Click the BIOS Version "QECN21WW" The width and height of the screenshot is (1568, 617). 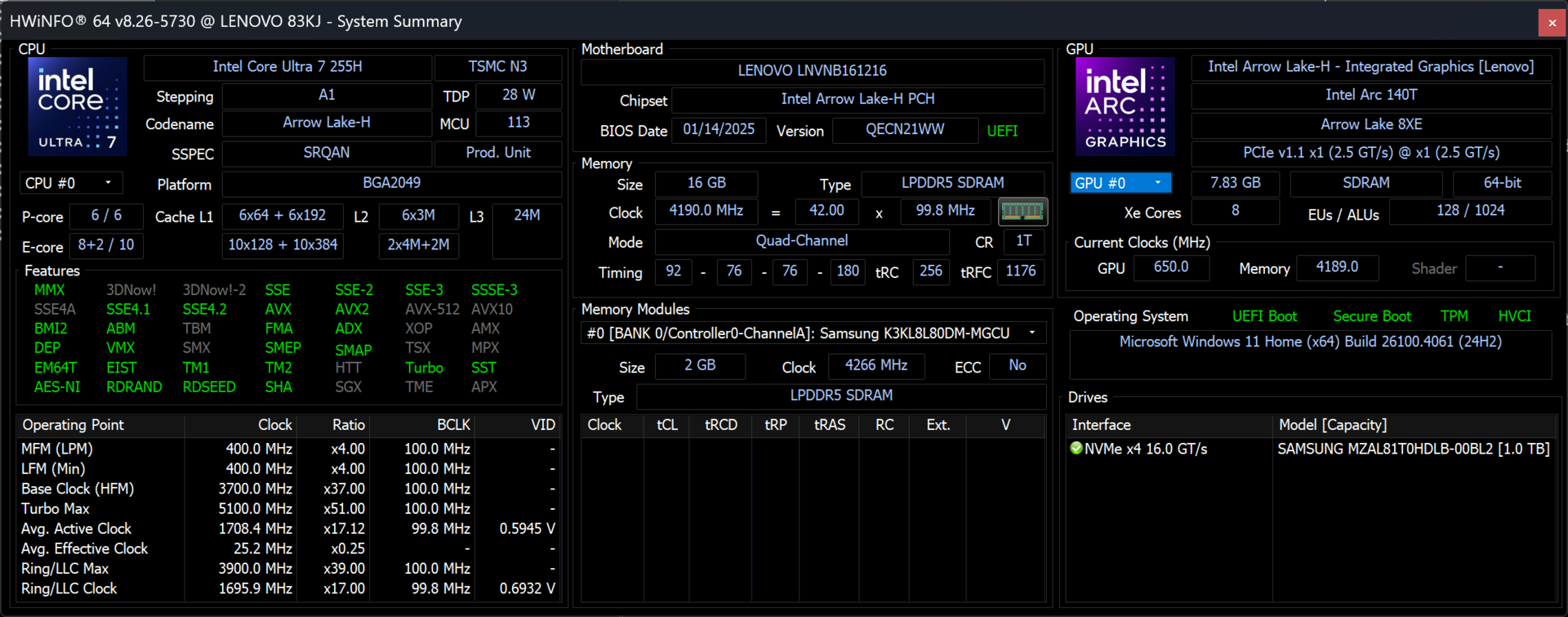(x=905, y=130)
